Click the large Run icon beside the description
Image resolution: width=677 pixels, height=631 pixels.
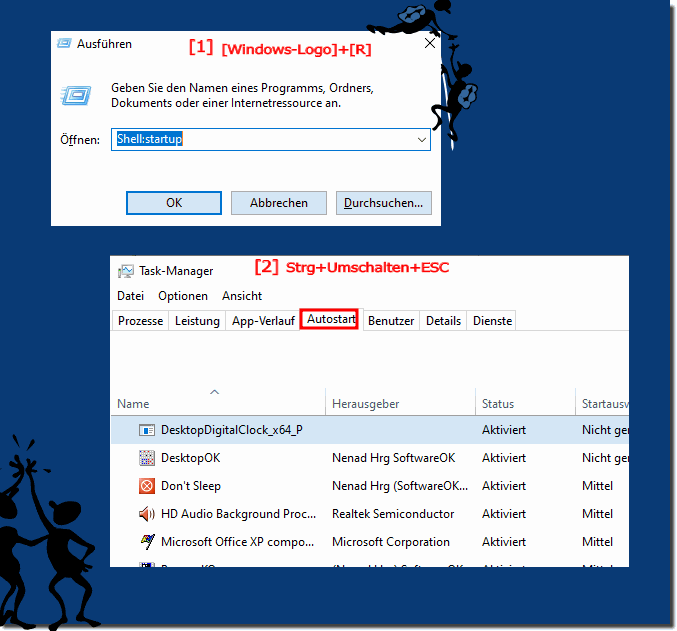click(x=76, y=95)
